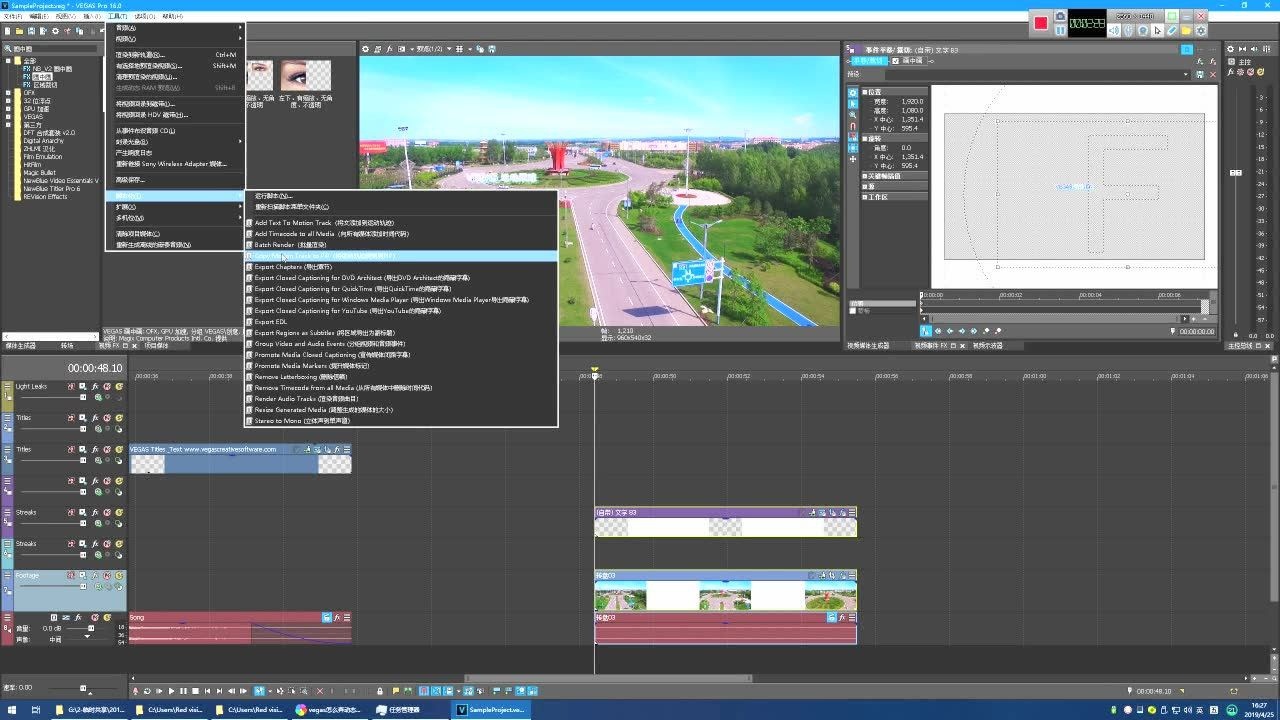Open event FX on Song audio clip
The image size is (1280, 720).
point(337,617)
